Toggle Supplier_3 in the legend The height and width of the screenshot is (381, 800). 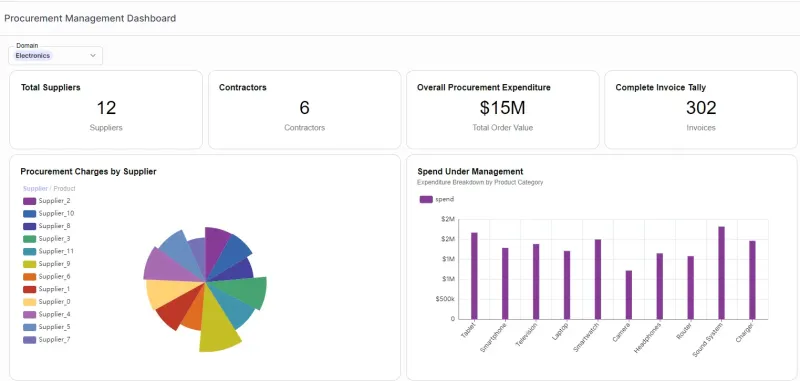pos(46,239)
